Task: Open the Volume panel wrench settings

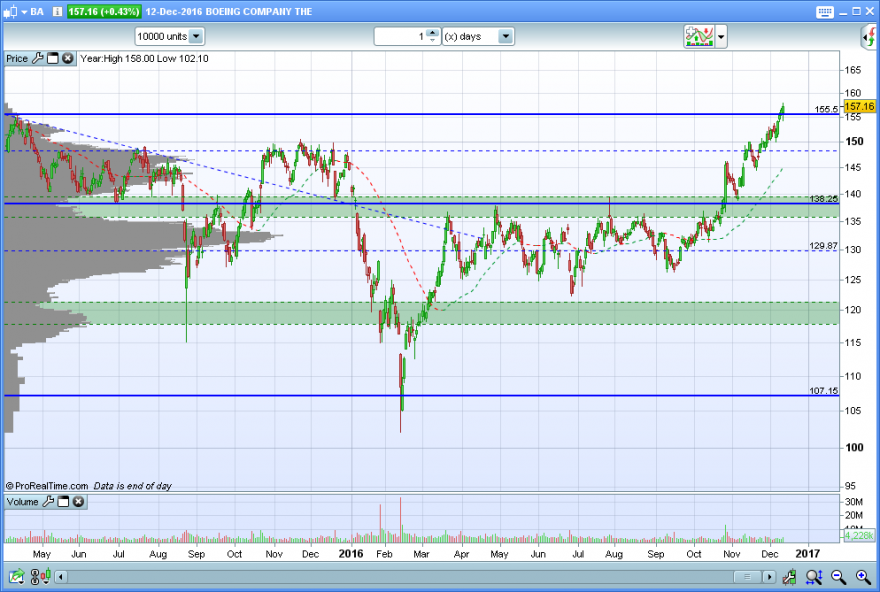Action: [x=48, y=502]
